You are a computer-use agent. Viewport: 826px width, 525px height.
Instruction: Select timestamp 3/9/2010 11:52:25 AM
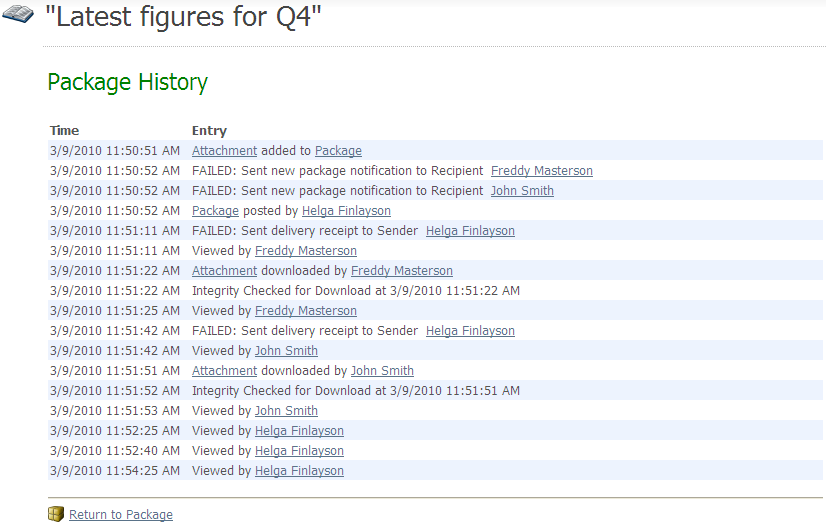coord(115,431)
